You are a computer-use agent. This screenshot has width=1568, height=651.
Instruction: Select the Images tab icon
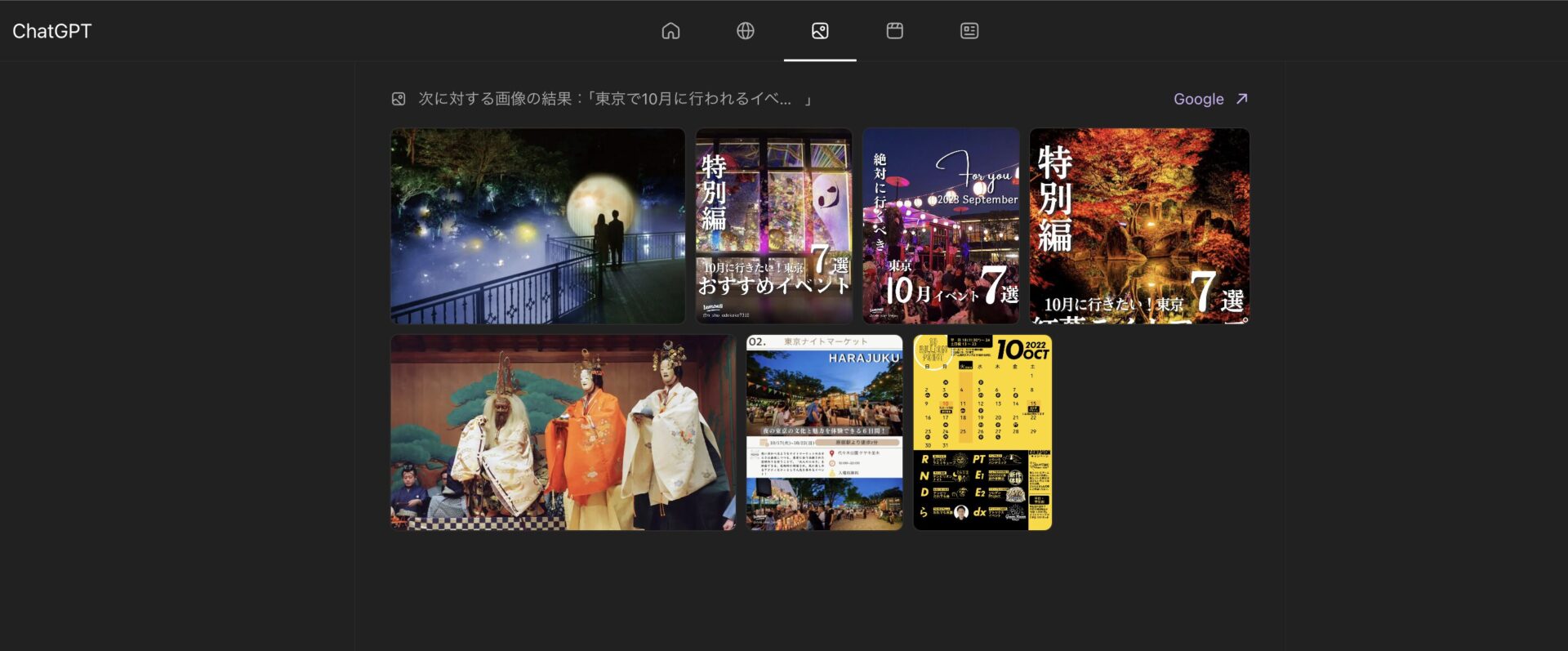(820, 31)
